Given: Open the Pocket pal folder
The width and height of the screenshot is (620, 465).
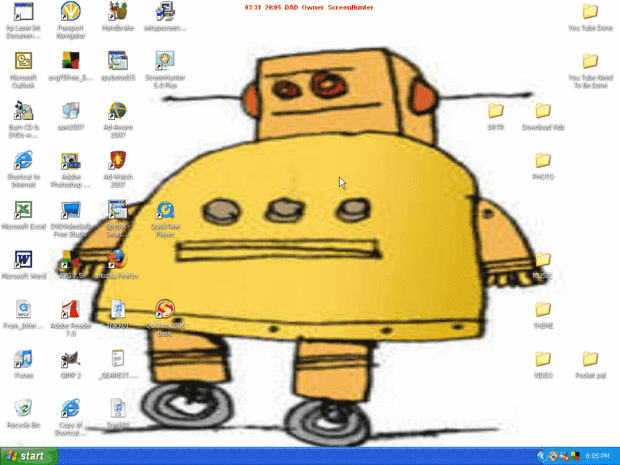Looking at the screenshot, I should tap(590, 359).
